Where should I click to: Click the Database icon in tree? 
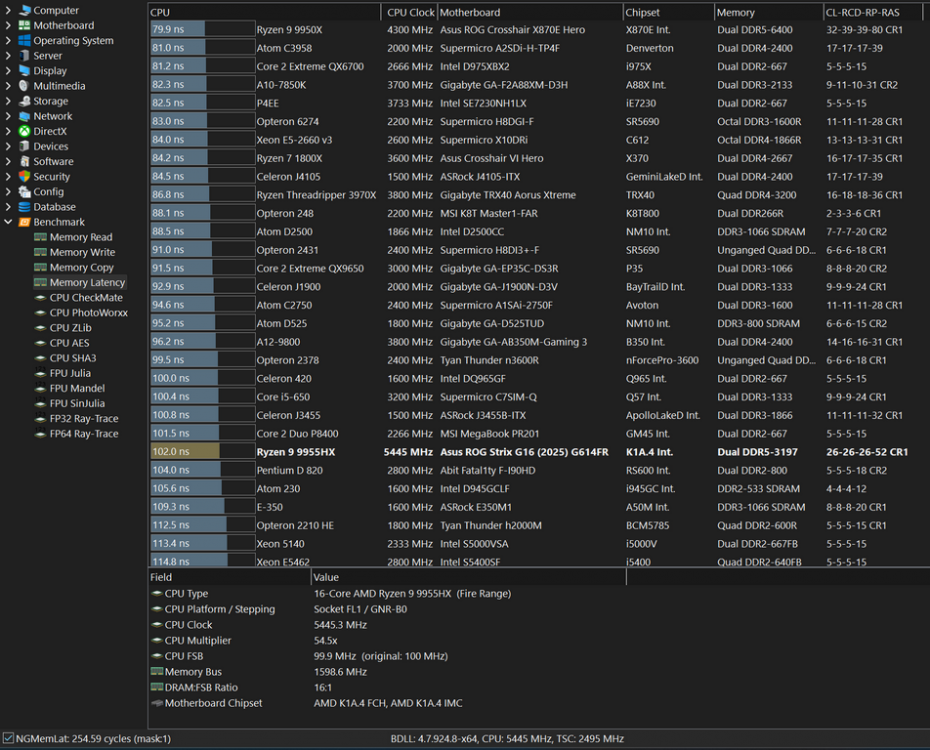click(x=25, y=207)
